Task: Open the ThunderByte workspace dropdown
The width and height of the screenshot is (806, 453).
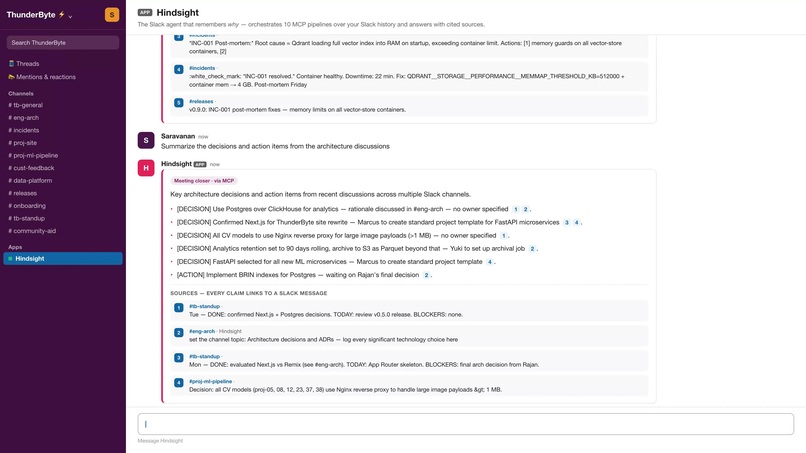Action: coord(40,15)
